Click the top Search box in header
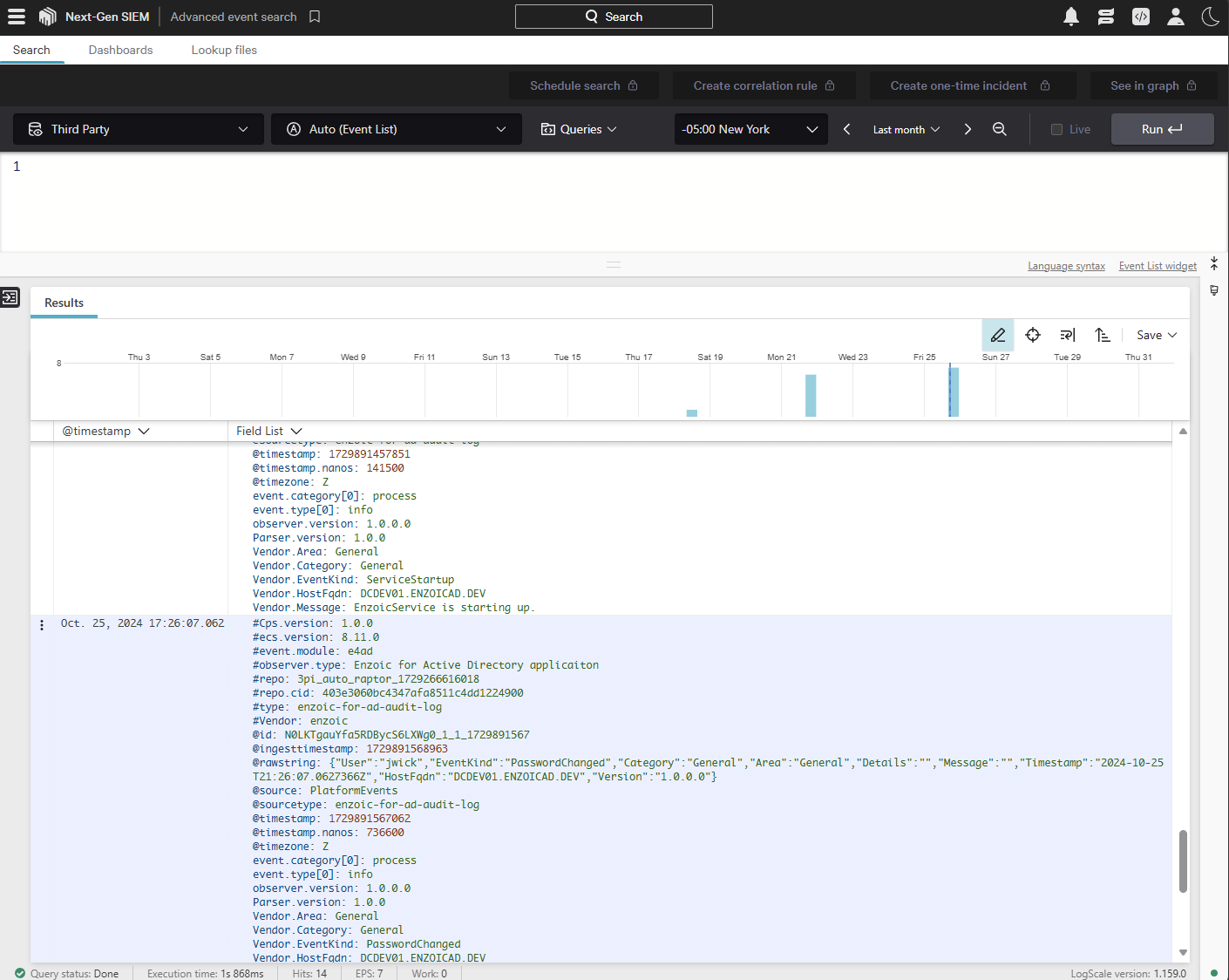This screenshot has width=1229, height=980. [614, 17]
